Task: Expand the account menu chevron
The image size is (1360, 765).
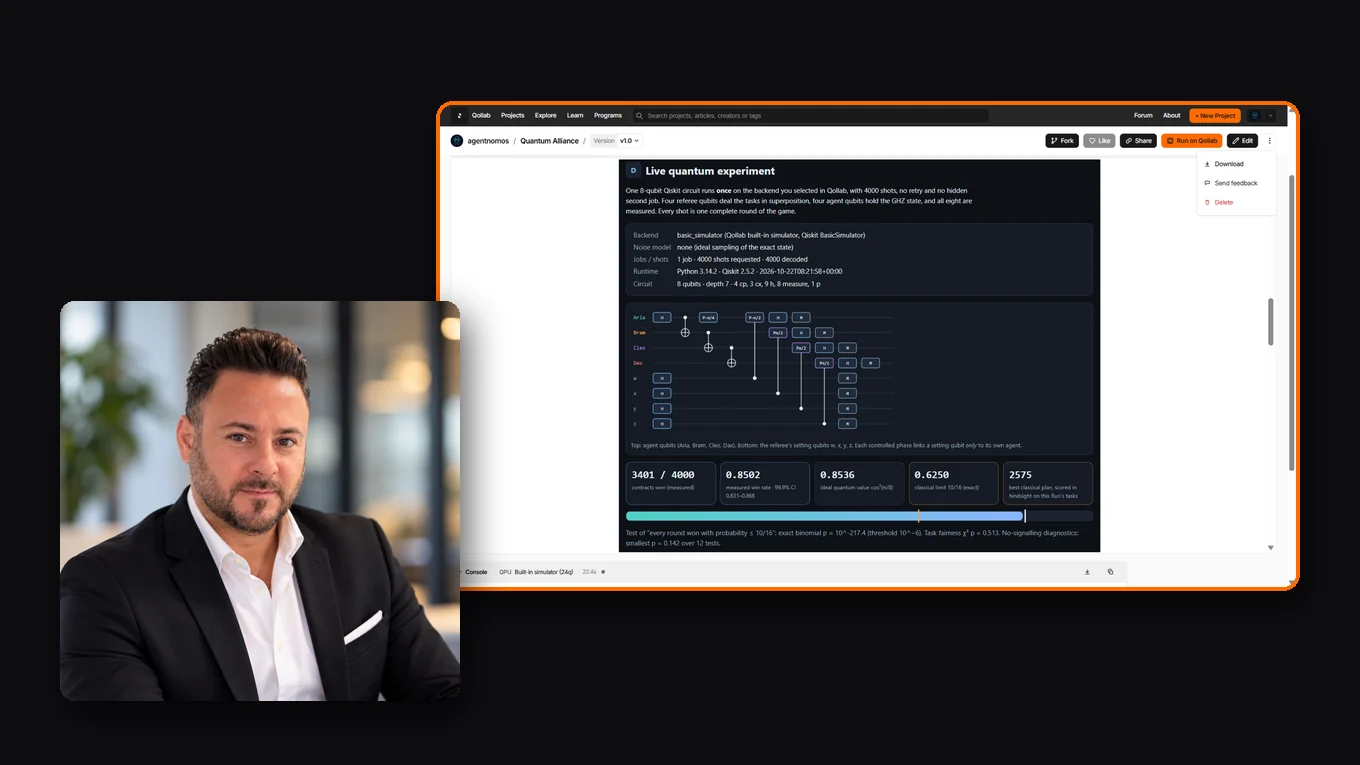Action: [x=1270, y=116]
